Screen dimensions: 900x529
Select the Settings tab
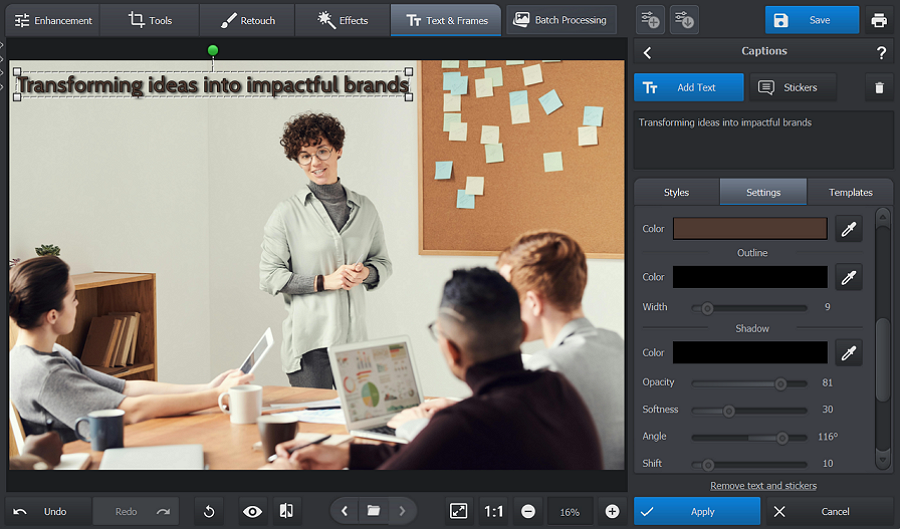click(x=763, y=192)
